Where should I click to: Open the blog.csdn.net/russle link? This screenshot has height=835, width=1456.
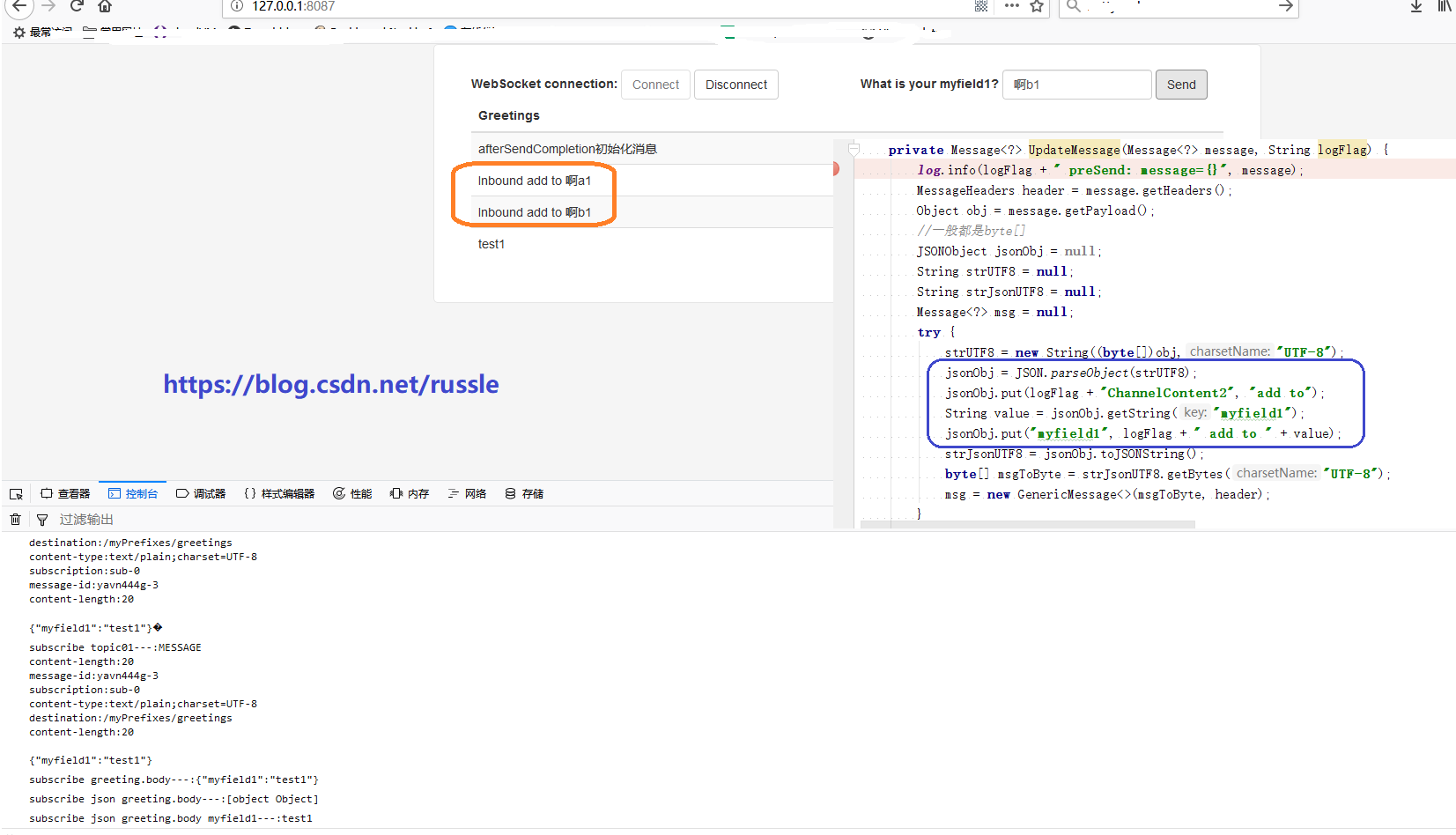tap(330, 384)
